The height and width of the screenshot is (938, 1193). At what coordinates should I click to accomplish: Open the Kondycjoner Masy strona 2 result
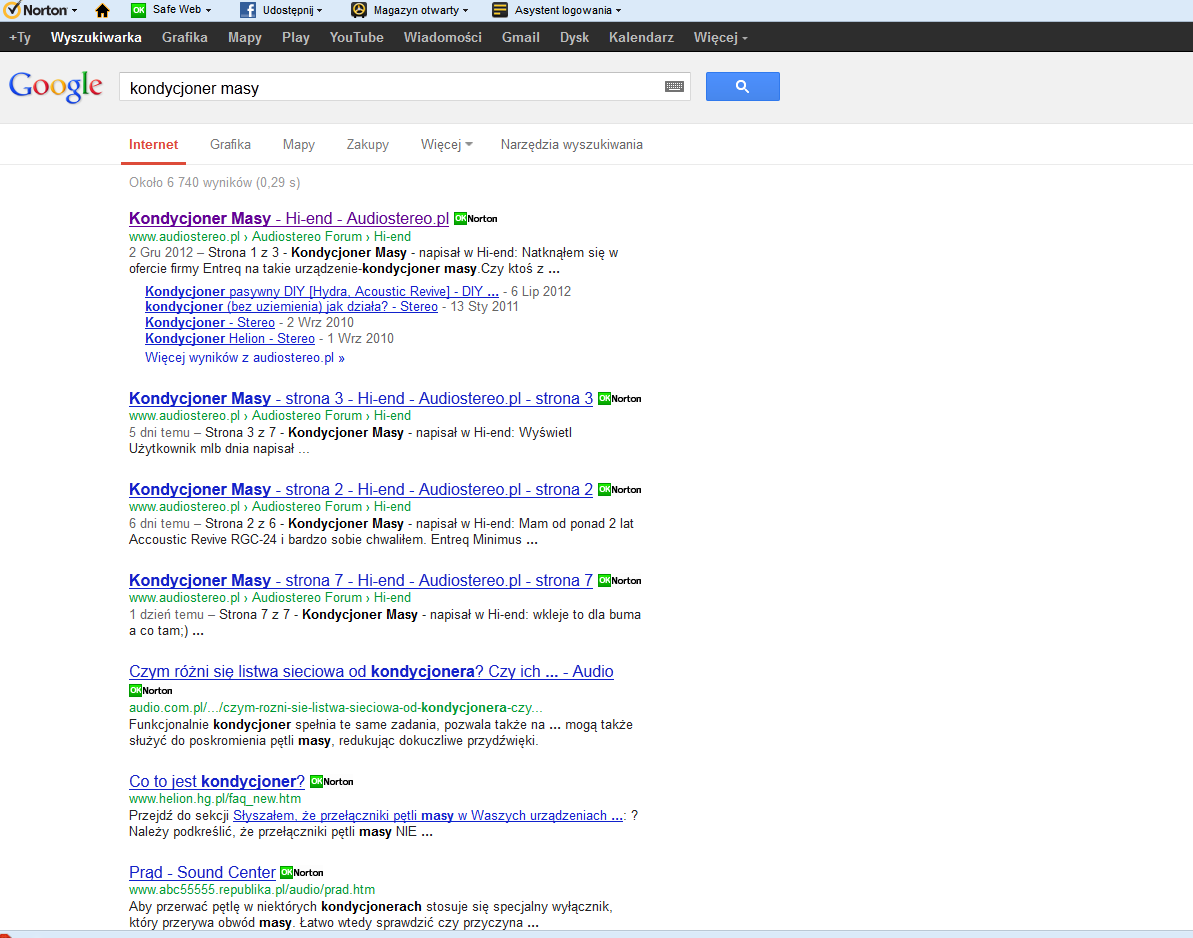coord(361,489)
